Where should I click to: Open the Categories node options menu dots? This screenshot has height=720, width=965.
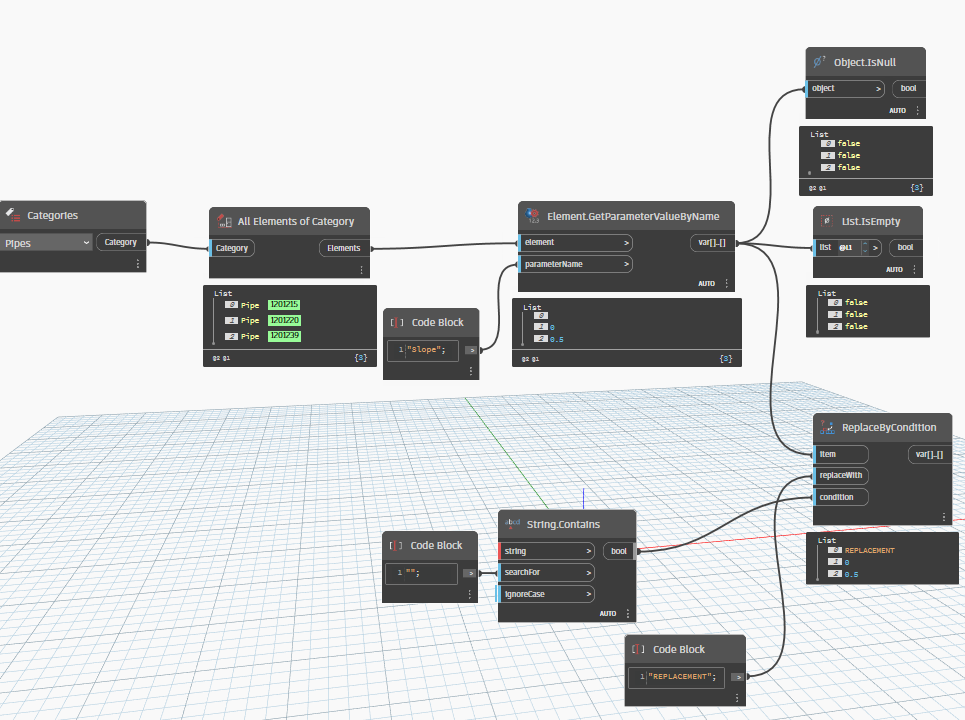(138, 263)
